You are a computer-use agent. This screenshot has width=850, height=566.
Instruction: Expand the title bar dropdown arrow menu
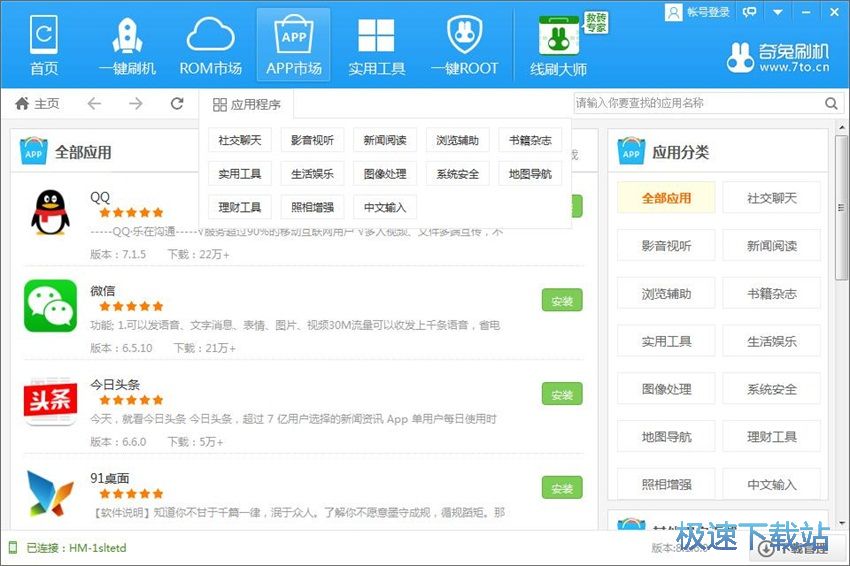tap(778, 12)
